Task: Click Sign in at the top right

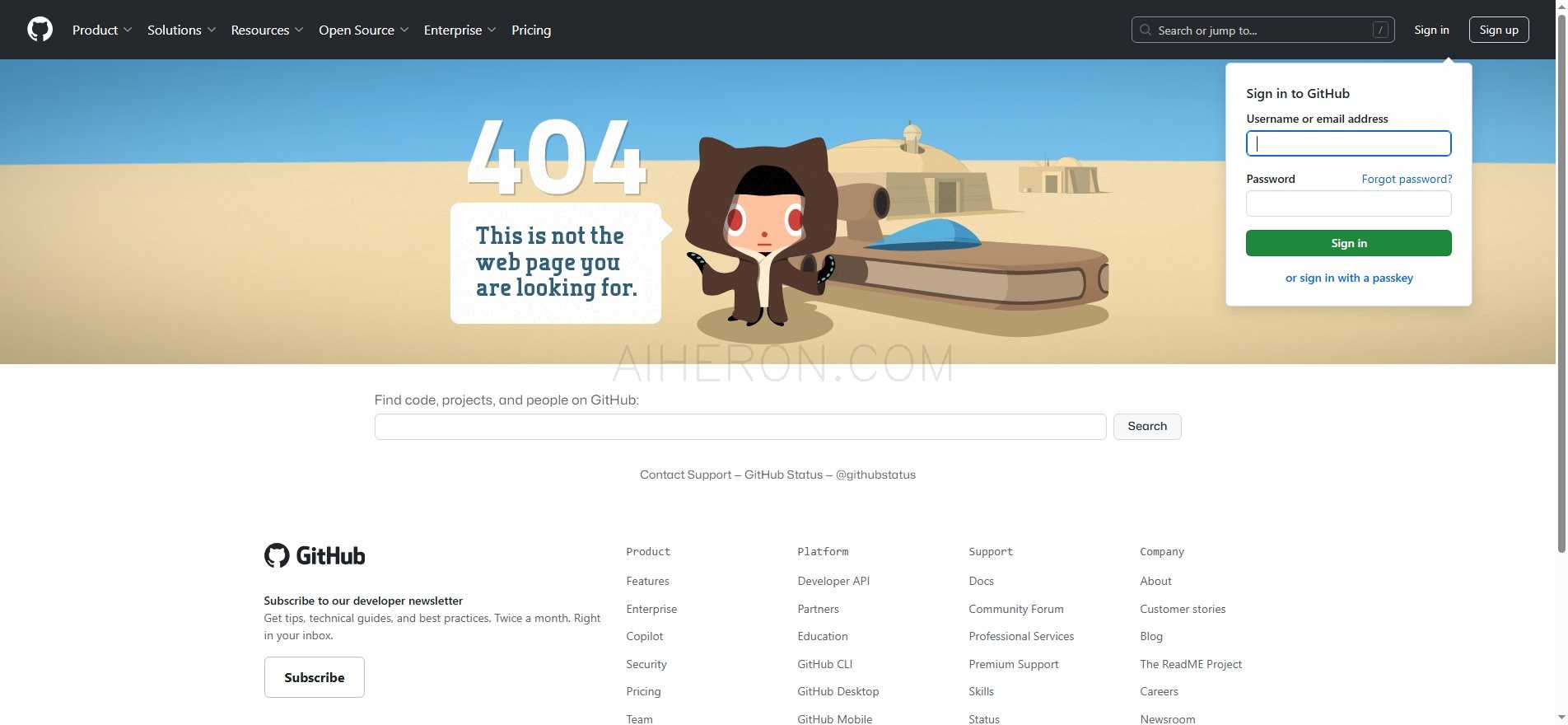Action: [x=1431, y=30]
